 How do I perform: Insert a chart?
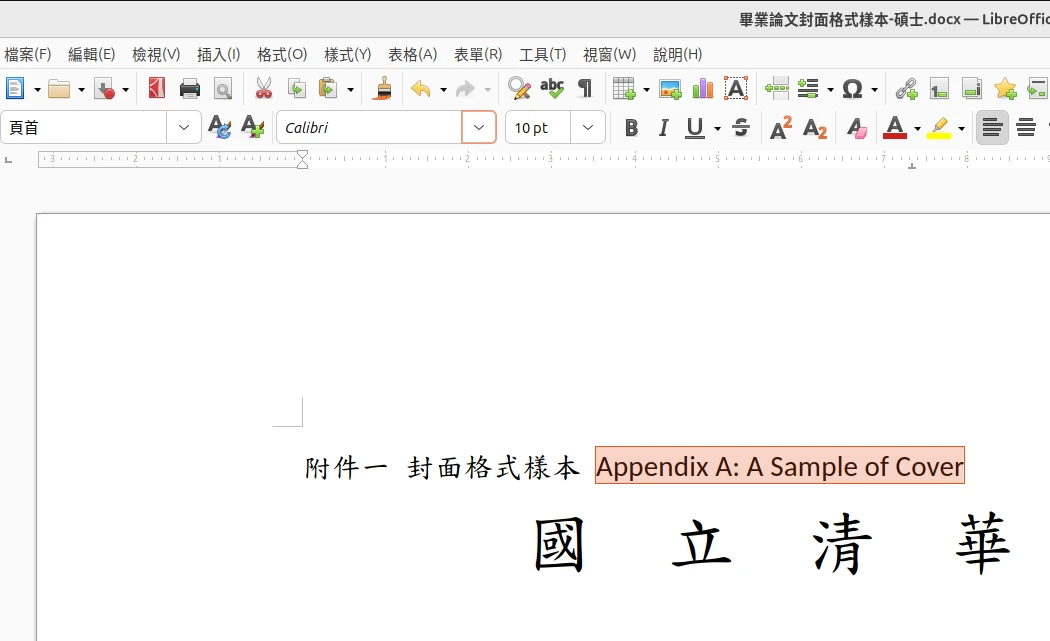tap(702, 88)
